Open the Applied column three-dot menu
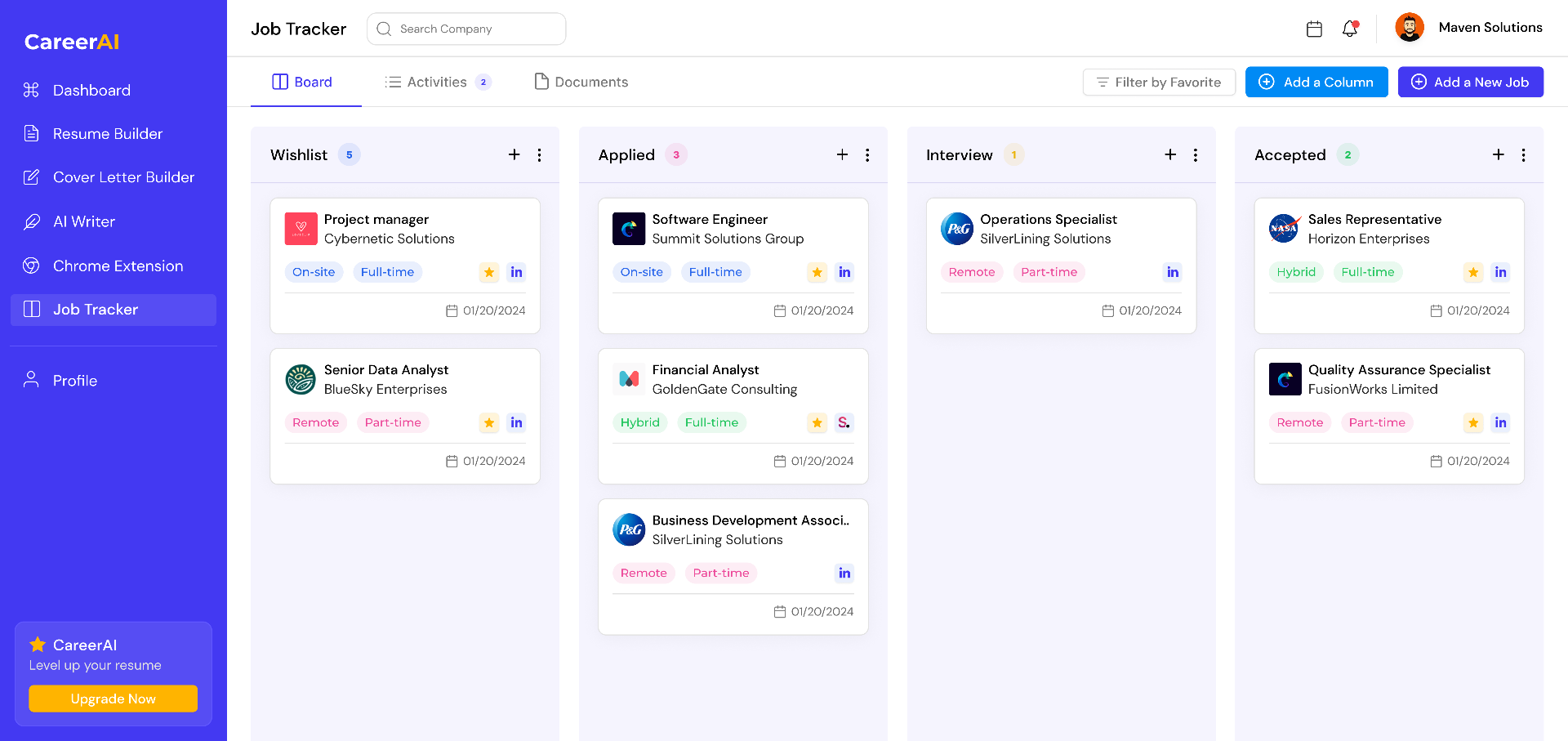The image size is (1568, 741). coord(867,154)
